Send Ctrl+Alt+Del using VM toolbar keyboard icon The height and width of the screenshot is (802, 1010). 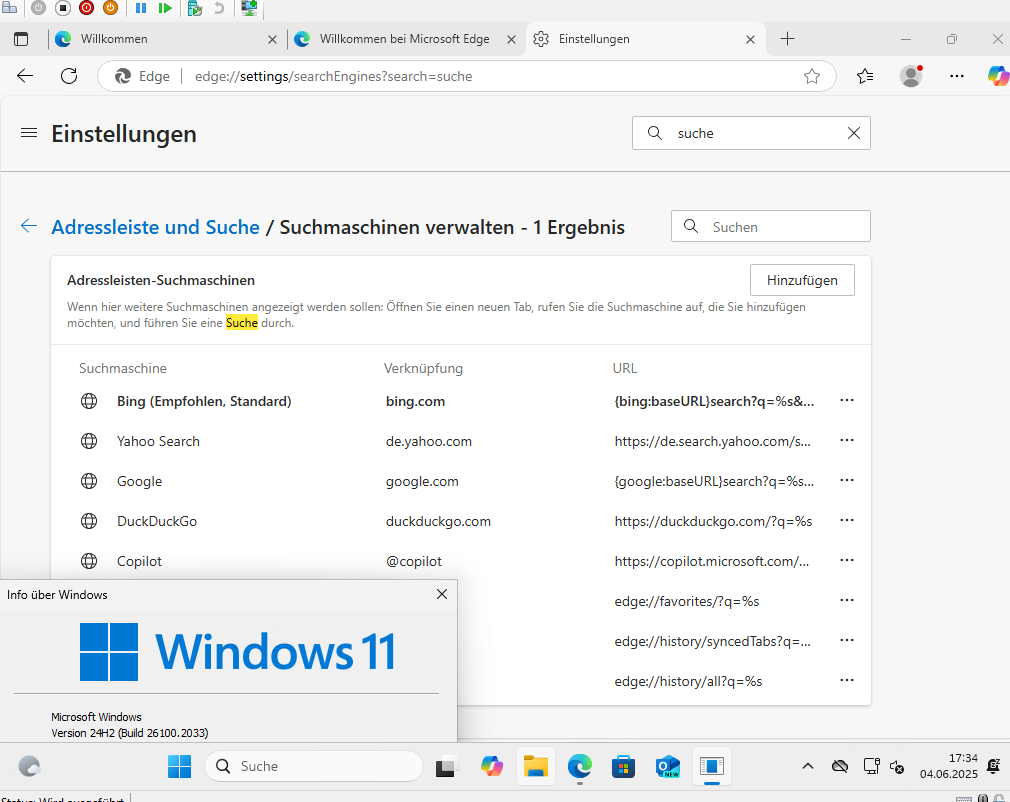tap(9, 8)
